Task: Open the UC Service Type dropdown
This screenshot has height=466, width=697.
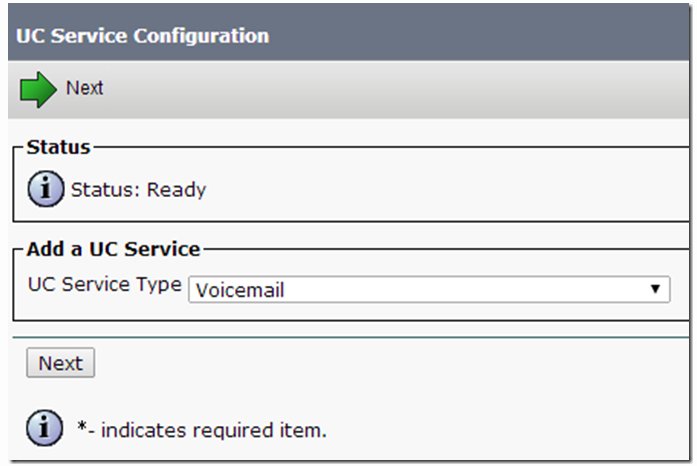Action: point(429,289)
